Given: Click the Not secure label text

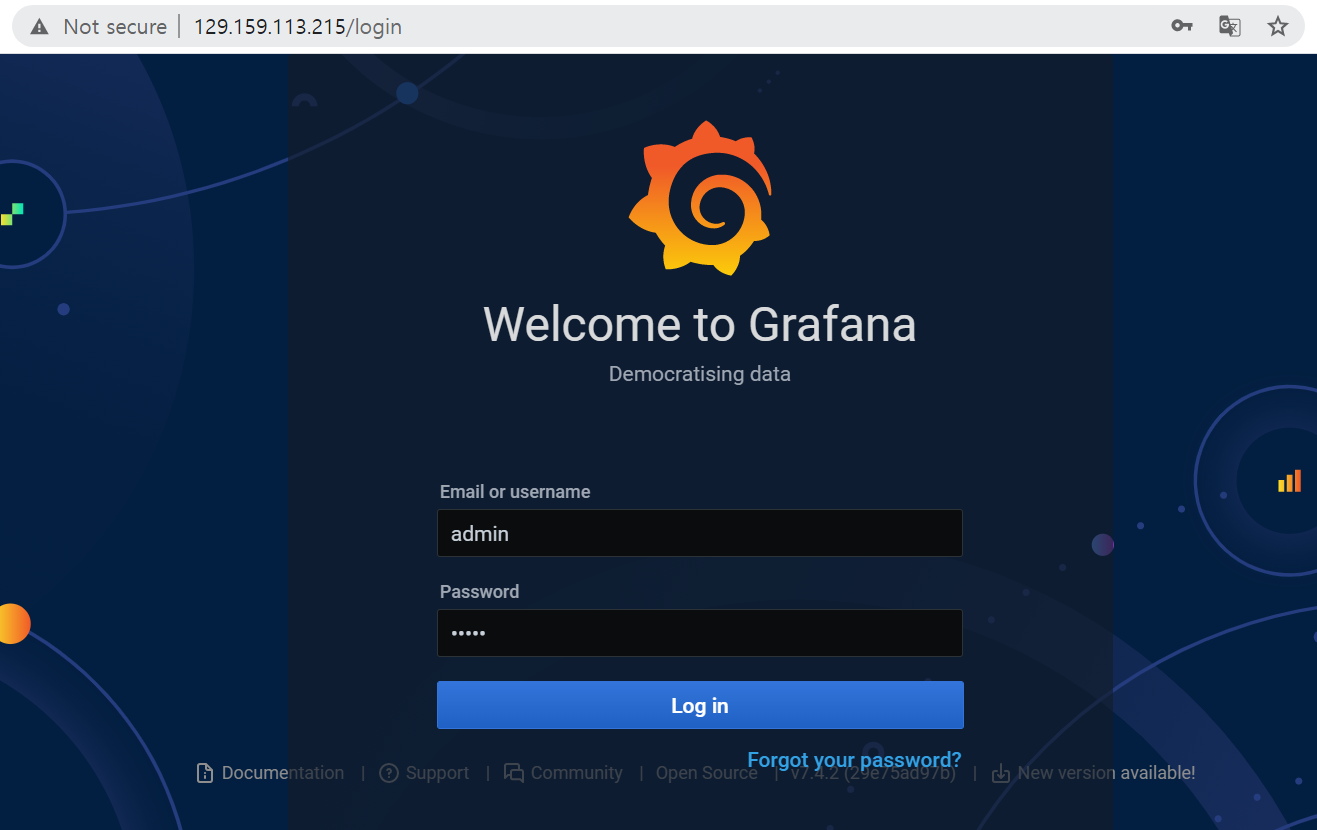Looking at the screenshot, I should [115, 27].
